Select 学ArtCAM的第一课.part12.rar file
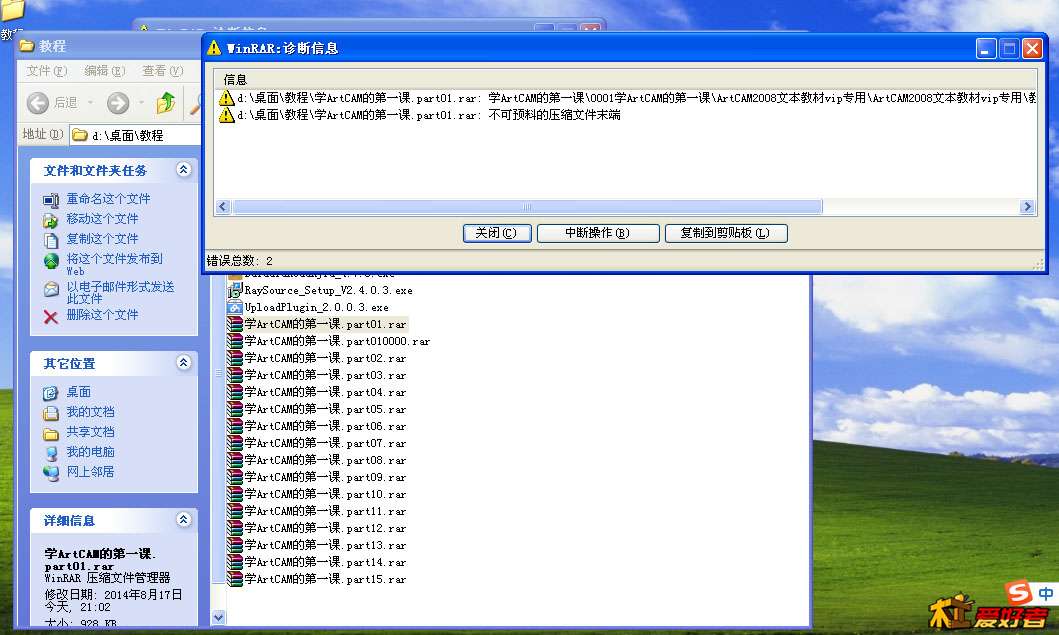1059x635 pixels. coord(317,528)
